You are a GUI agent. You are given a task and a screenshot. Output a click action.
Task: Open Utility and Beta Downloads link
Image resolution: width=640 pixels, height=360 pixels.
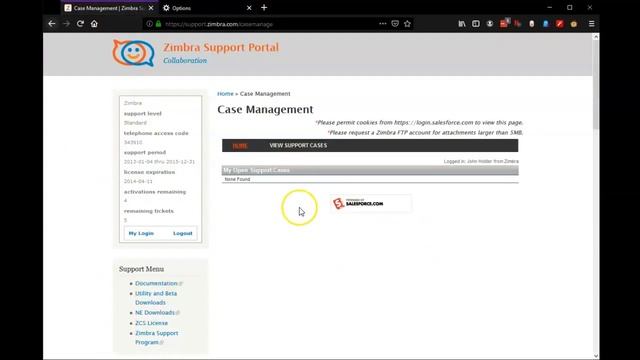point(156,298)
